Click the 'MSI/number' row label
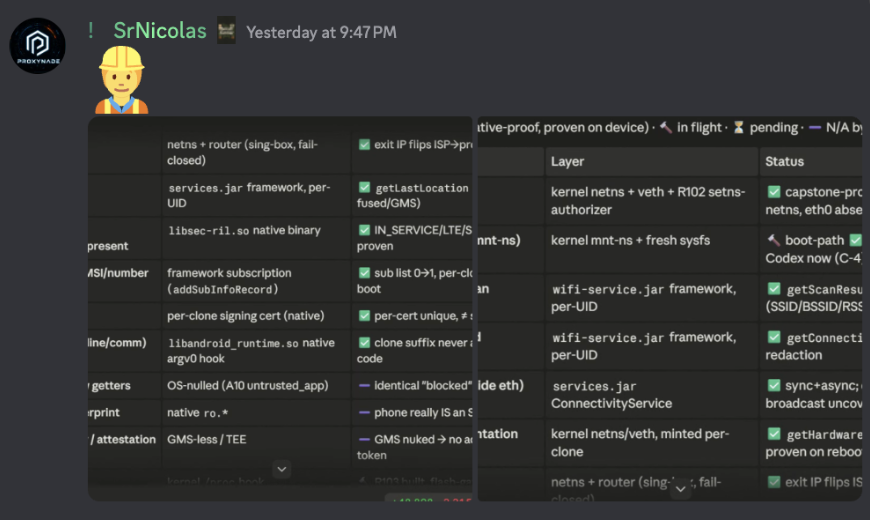 [x=118, y=273]
